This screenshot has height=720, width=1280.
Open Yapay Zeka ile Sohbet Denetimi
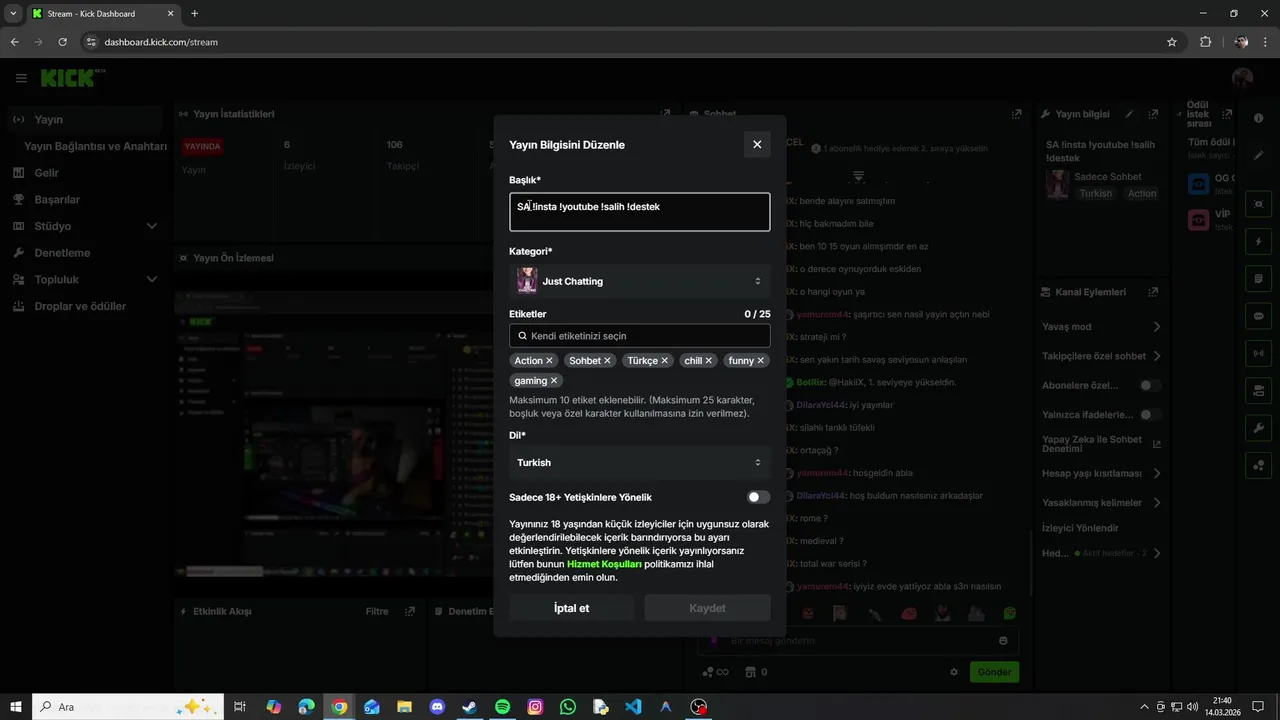pyautogui.click(x=1101, y=444)
